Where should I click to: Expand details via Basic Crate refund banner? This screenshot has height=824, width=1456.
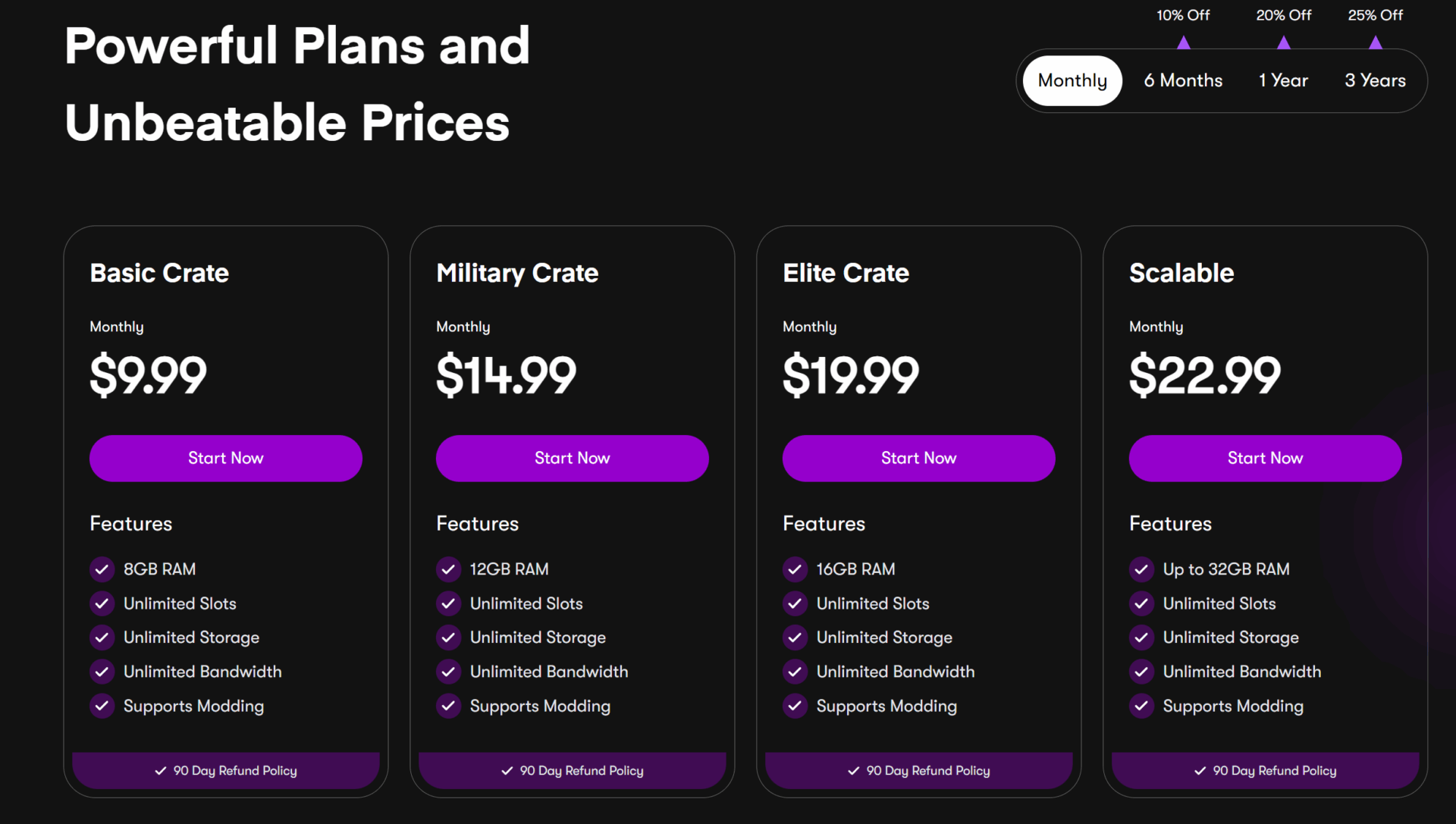225,771
